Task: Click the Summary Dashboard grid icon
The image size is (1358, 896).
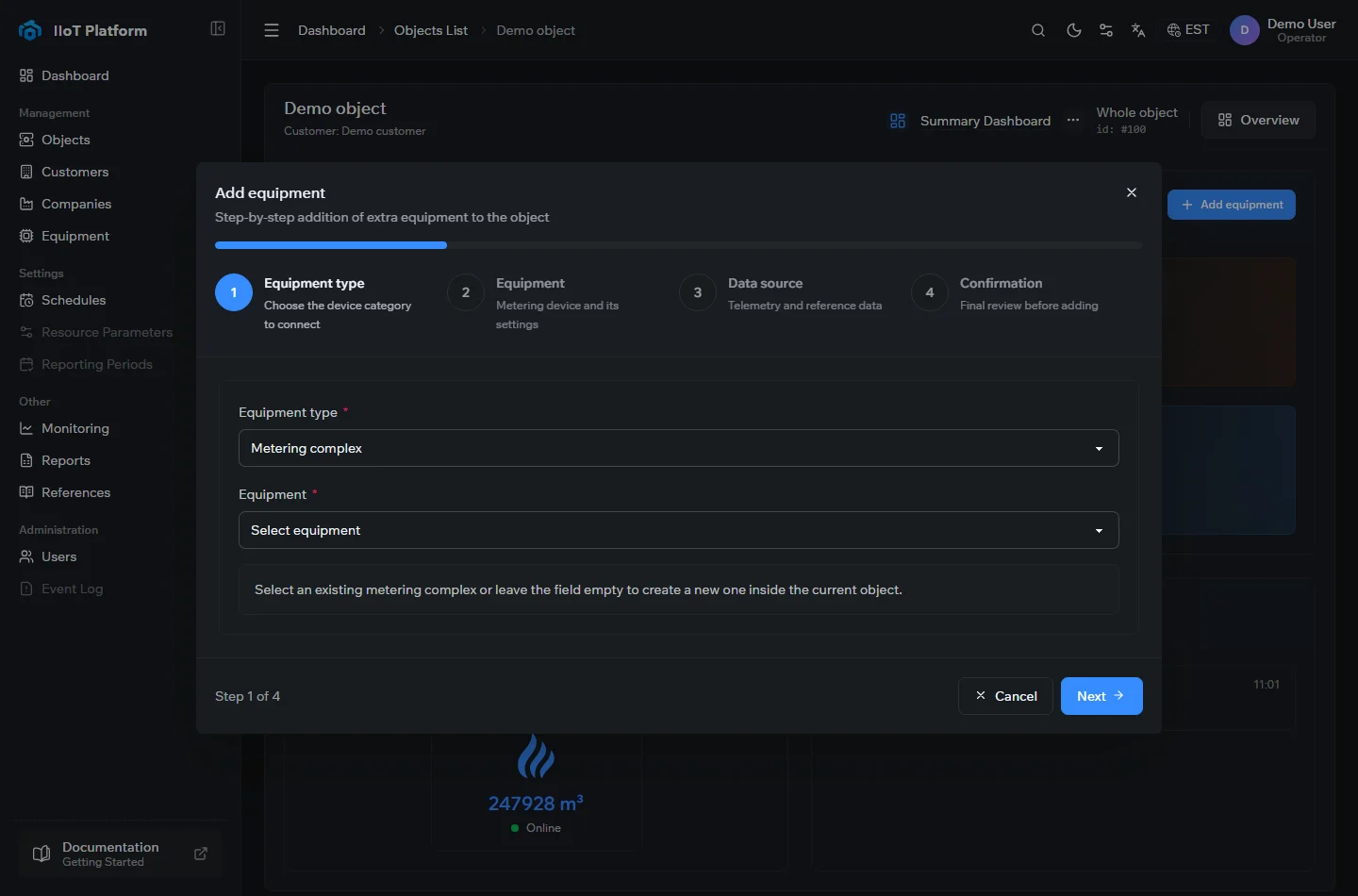Action: (x=898, y=121)
